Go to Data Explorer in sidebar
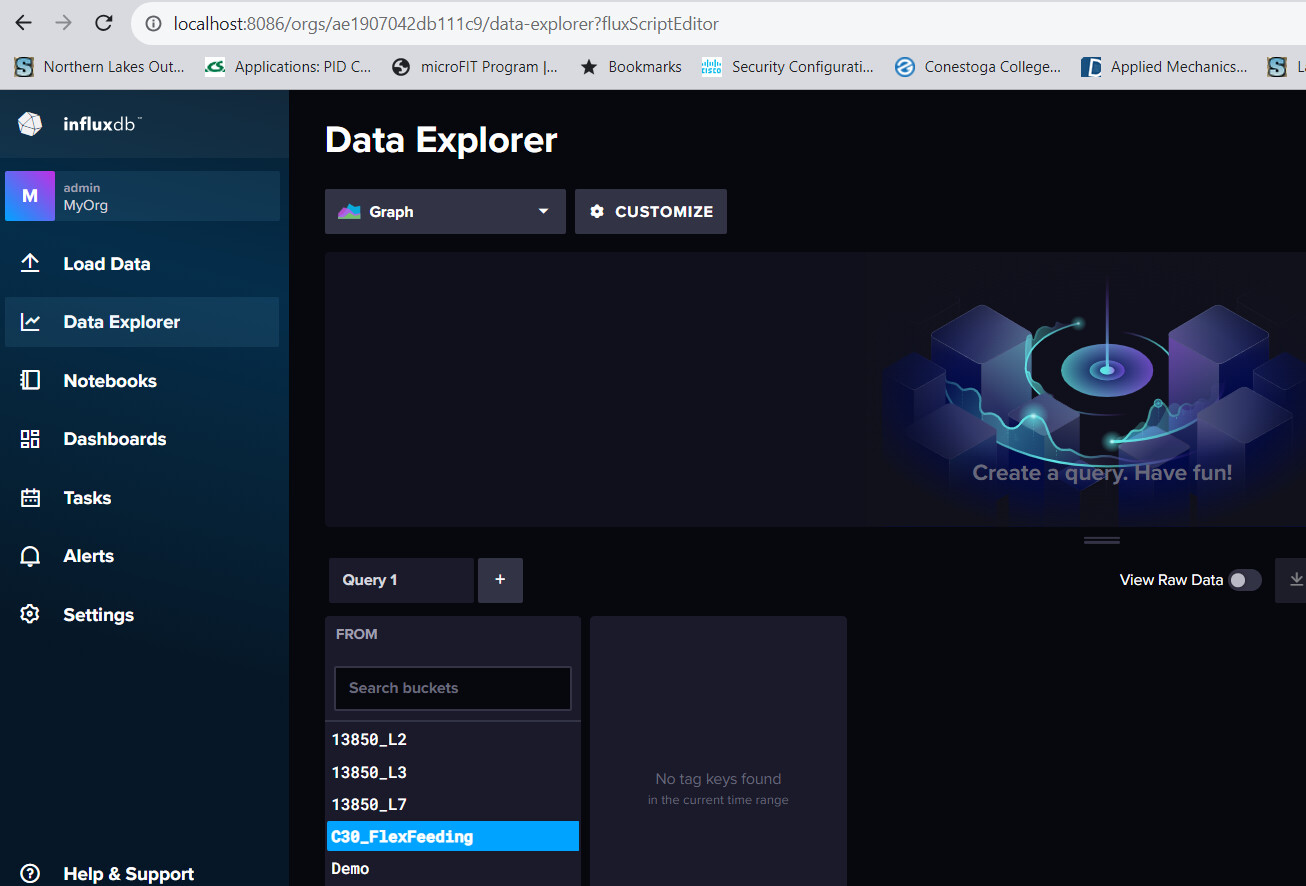The image size is (1306, 886). click(142, 322)
